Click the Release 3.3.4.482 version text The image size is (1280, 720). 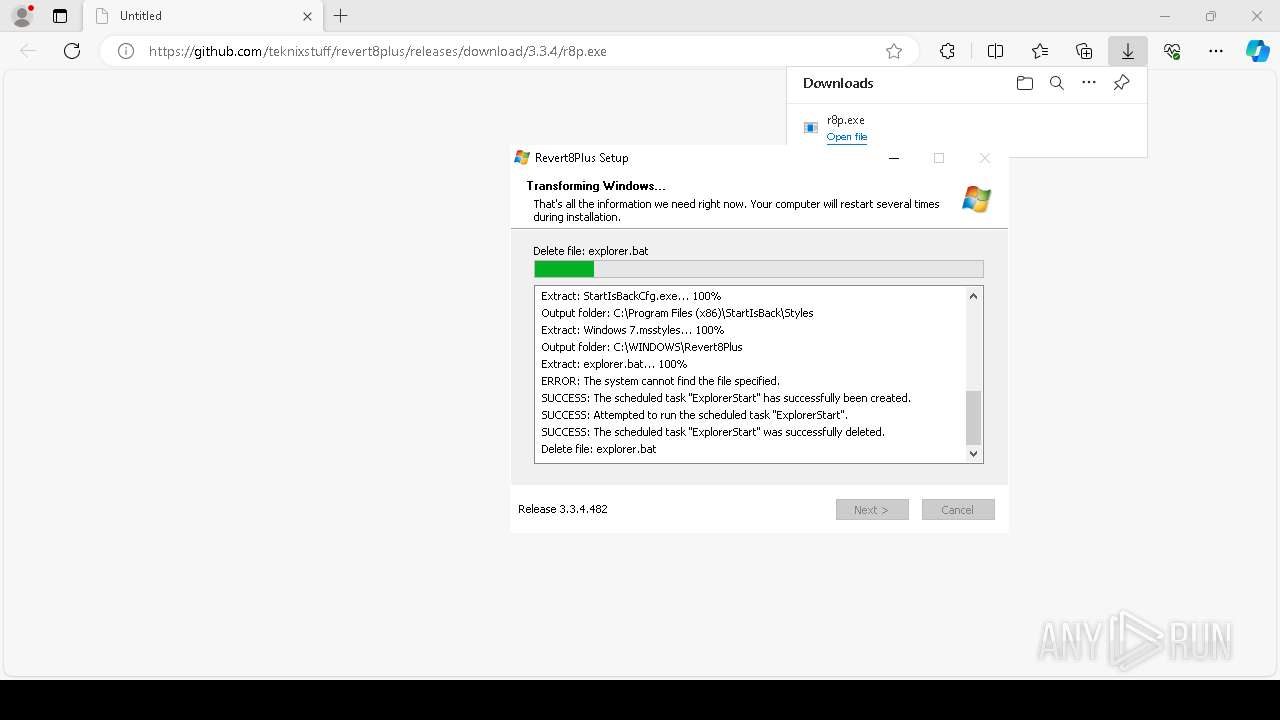(563, 509)
